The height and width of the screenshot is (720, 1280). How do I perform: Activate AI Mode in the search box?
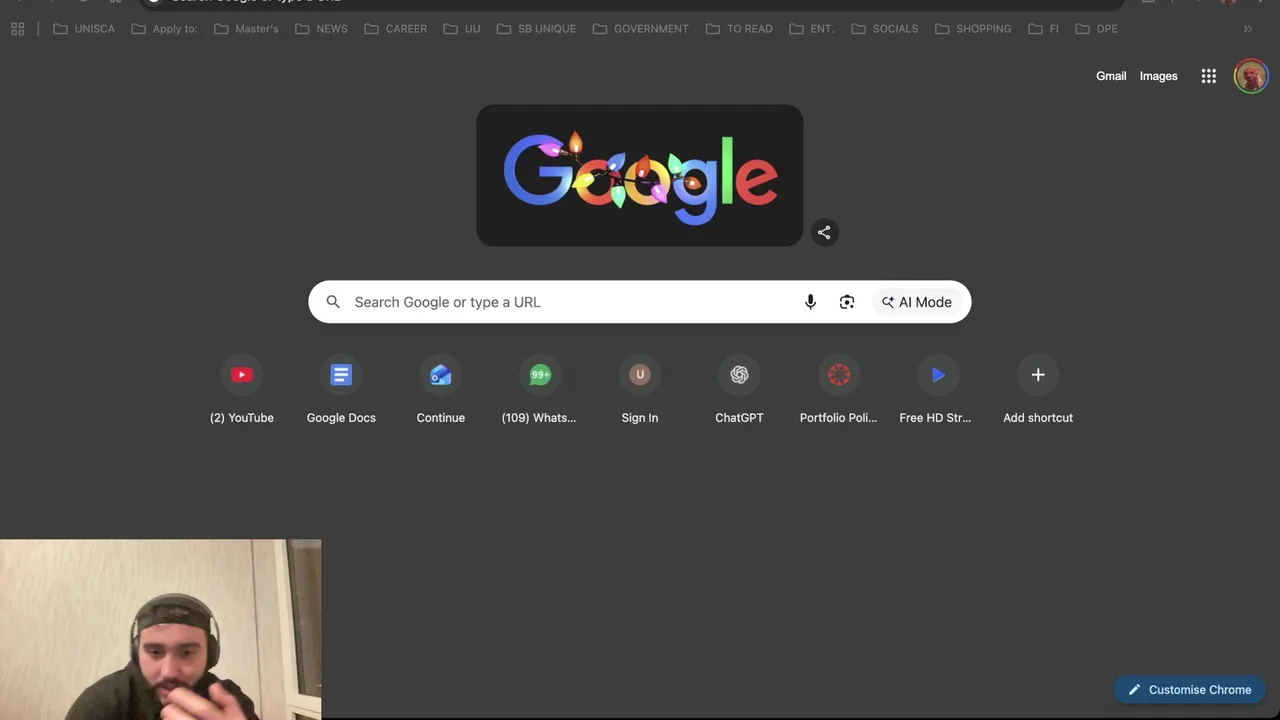(x=917, y=302)
